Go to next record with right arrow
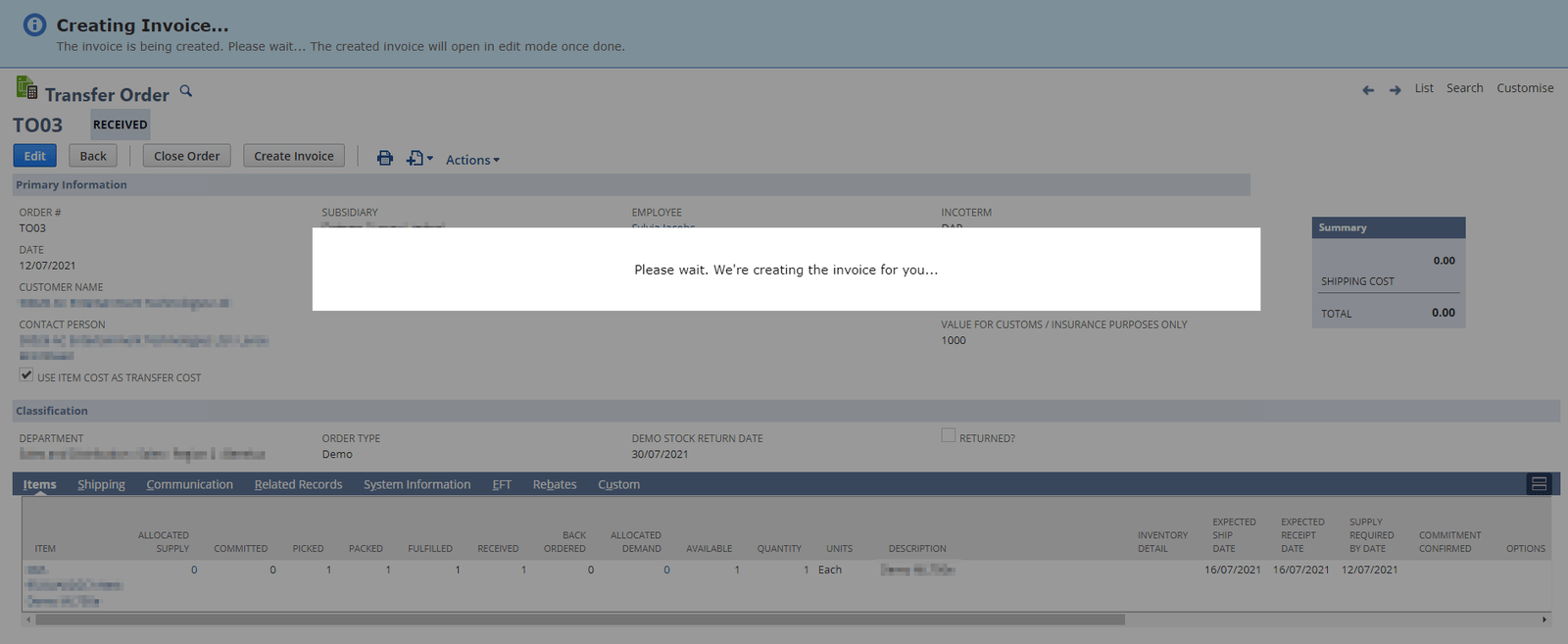Viewport: 1568px width, 644px height. point(1395,90)
